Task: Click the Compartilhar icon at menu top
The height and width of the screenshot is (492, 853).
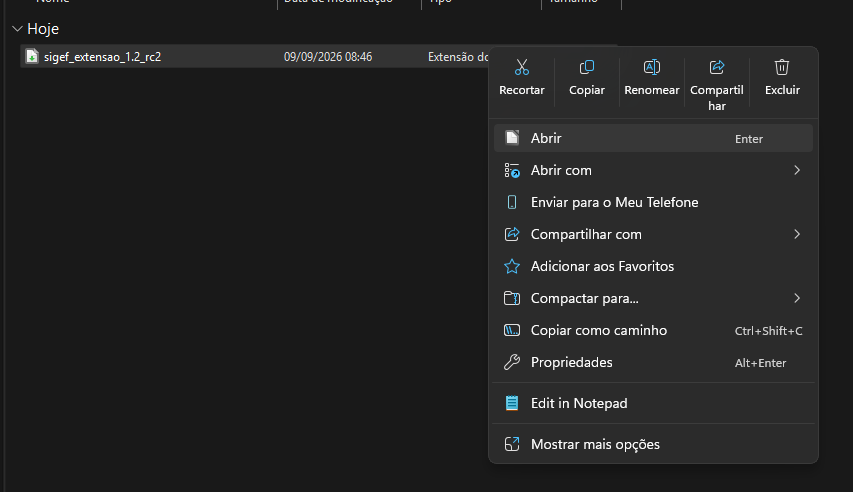Action: pos(716,67)
